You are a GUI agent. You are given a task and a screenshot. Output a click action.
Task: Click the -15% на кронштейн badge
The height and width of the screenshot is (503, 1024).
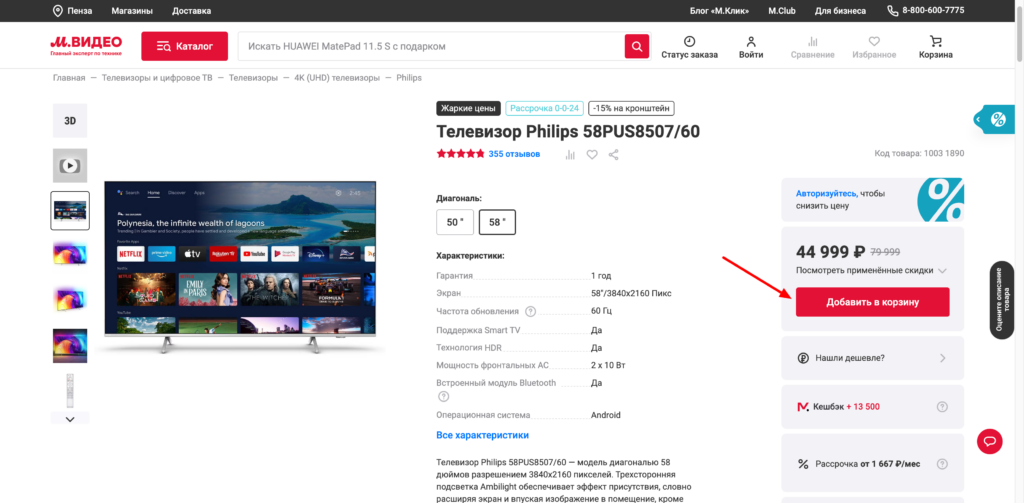click(x=631, y=108)
